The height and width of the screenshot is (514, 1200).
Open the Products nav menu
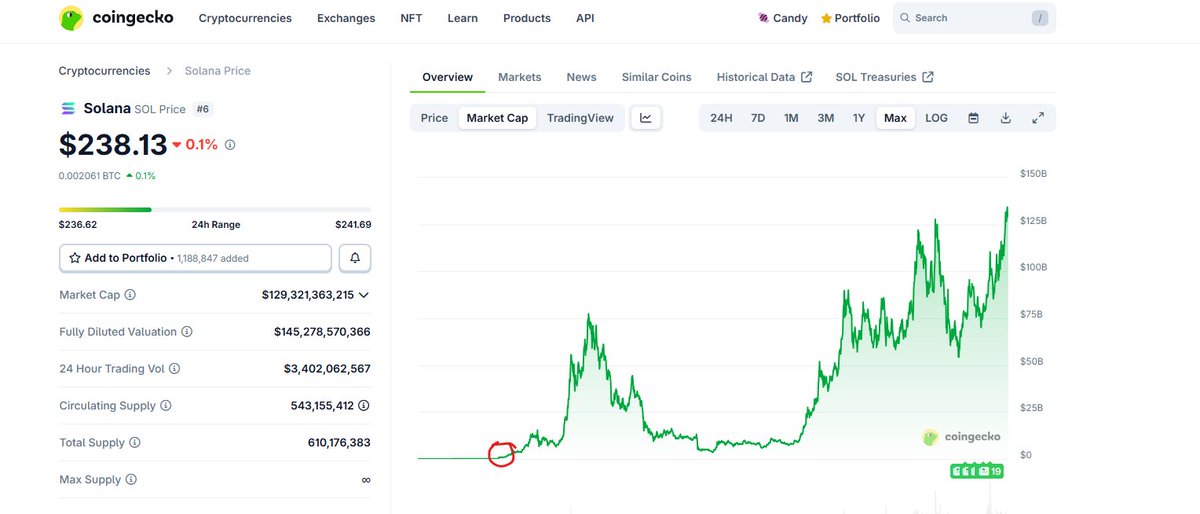527,18
